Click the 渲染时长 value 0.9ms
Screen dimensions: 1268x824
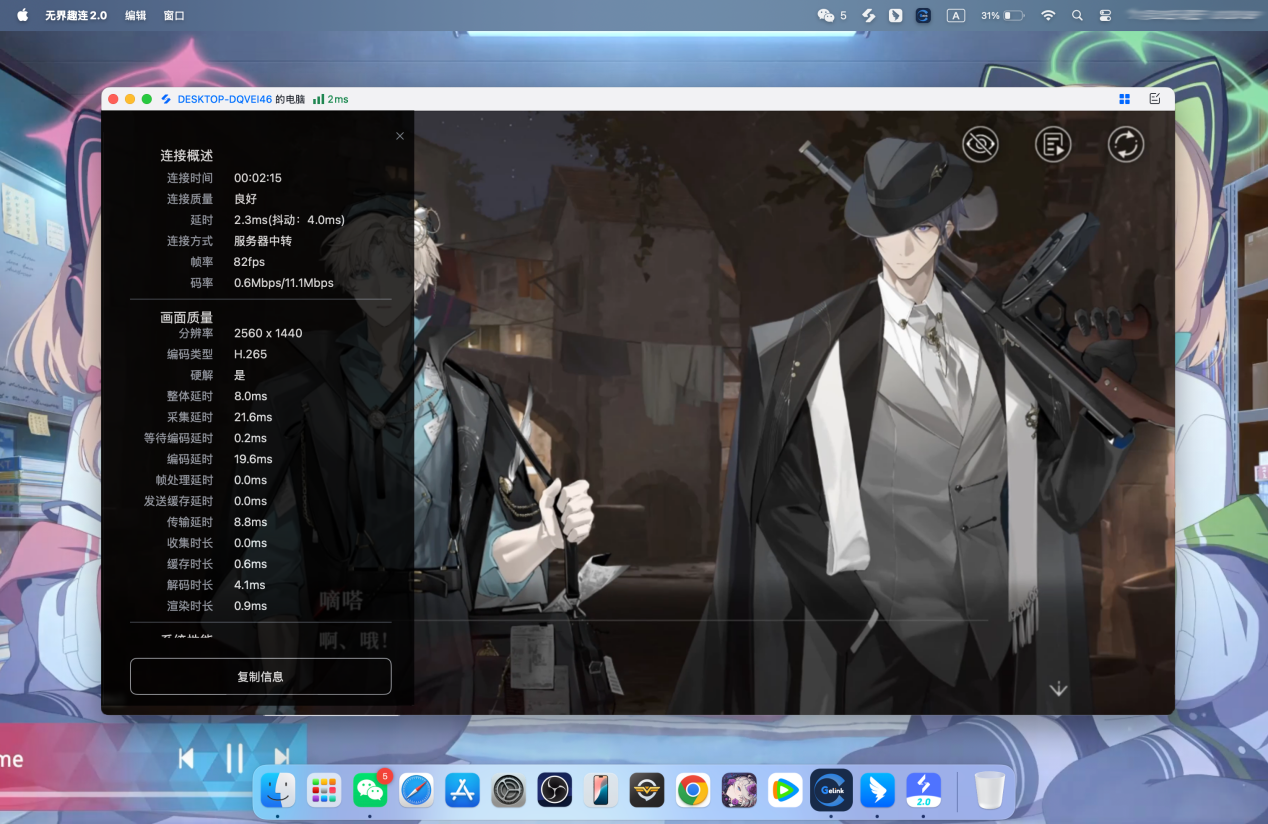tap(251, 606)
